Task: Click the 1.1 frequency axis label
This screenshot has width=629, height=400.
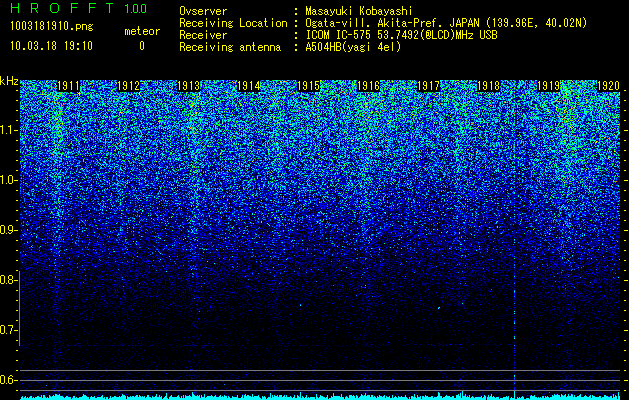Action: (x=8, y=130)
